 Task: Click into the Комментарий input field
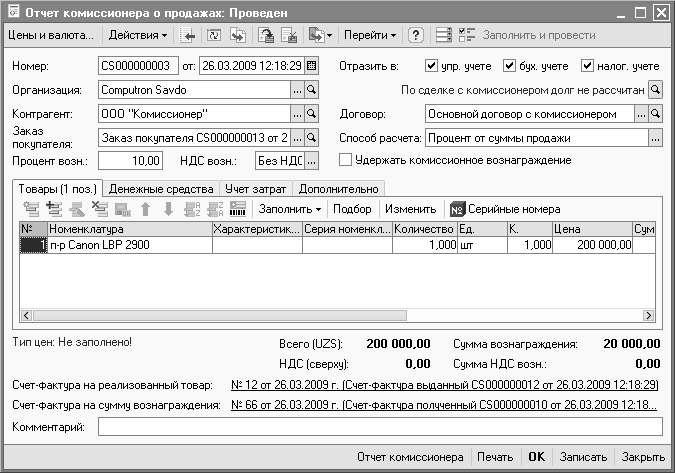pyautogui.click(x=380, y=427)
